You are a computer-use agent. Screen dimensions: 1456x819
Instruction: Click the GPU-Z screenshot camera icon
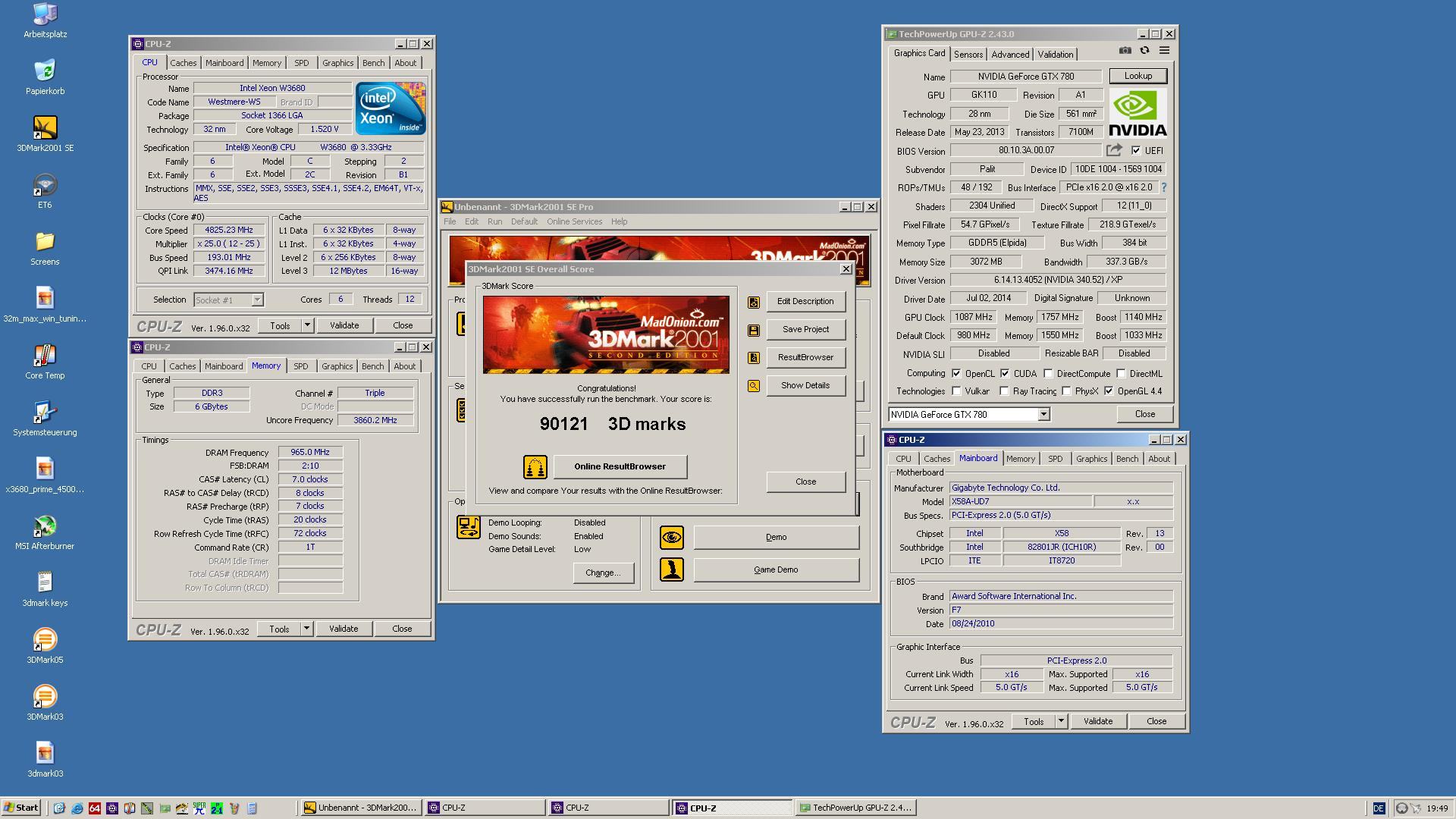coord(1125,51)
